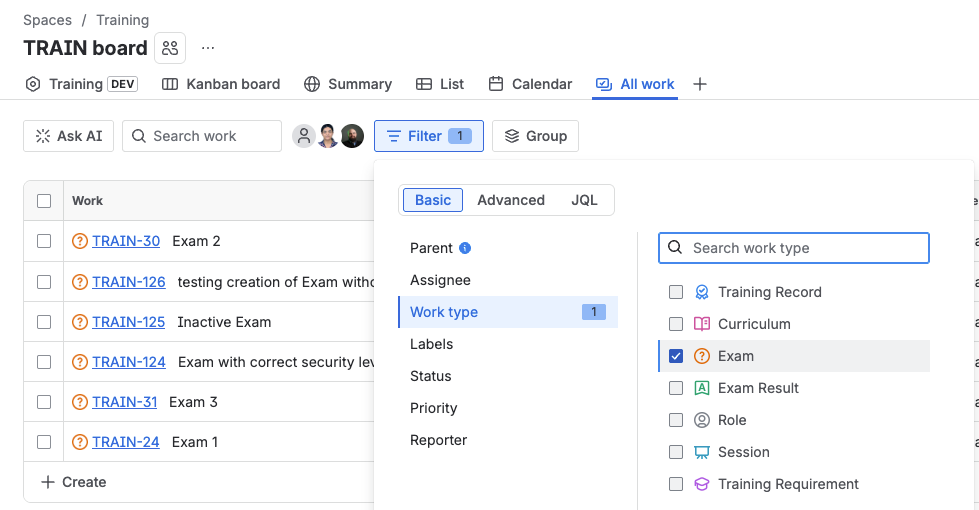The width and height of the screenshot is (979, 510).
Task: Toggle the select-all checkbox in table header
Action: click(x=44, y=201)
